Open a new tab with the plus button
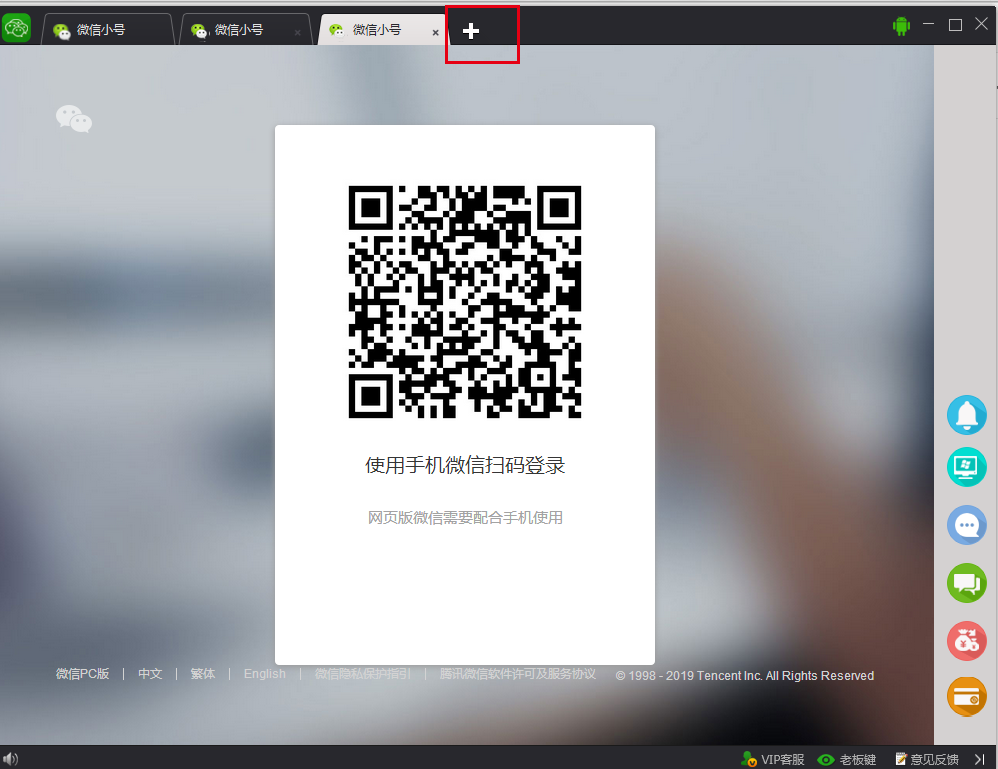The width and height of the screenshot is (998, 769). pos(470,31)
